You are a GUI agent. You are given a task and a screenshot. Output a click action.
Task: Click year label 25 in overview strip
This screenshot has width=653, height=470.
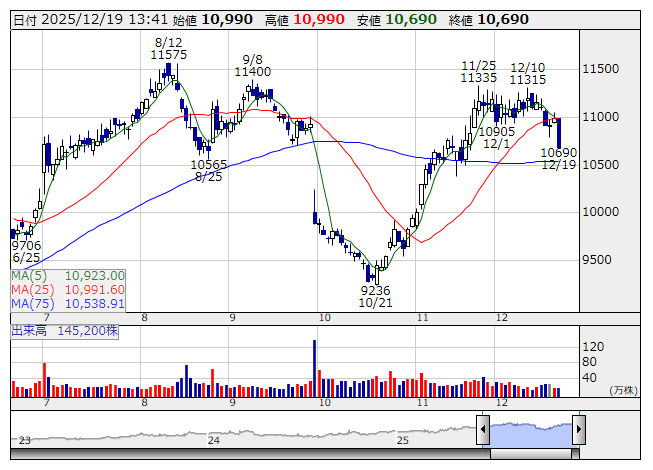pos(403,440)
